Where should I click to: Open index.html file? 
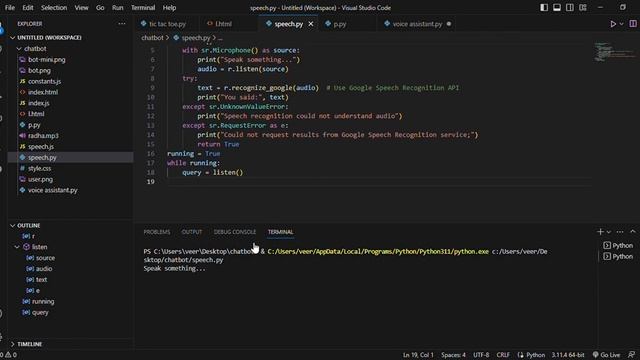click(43, 92)
